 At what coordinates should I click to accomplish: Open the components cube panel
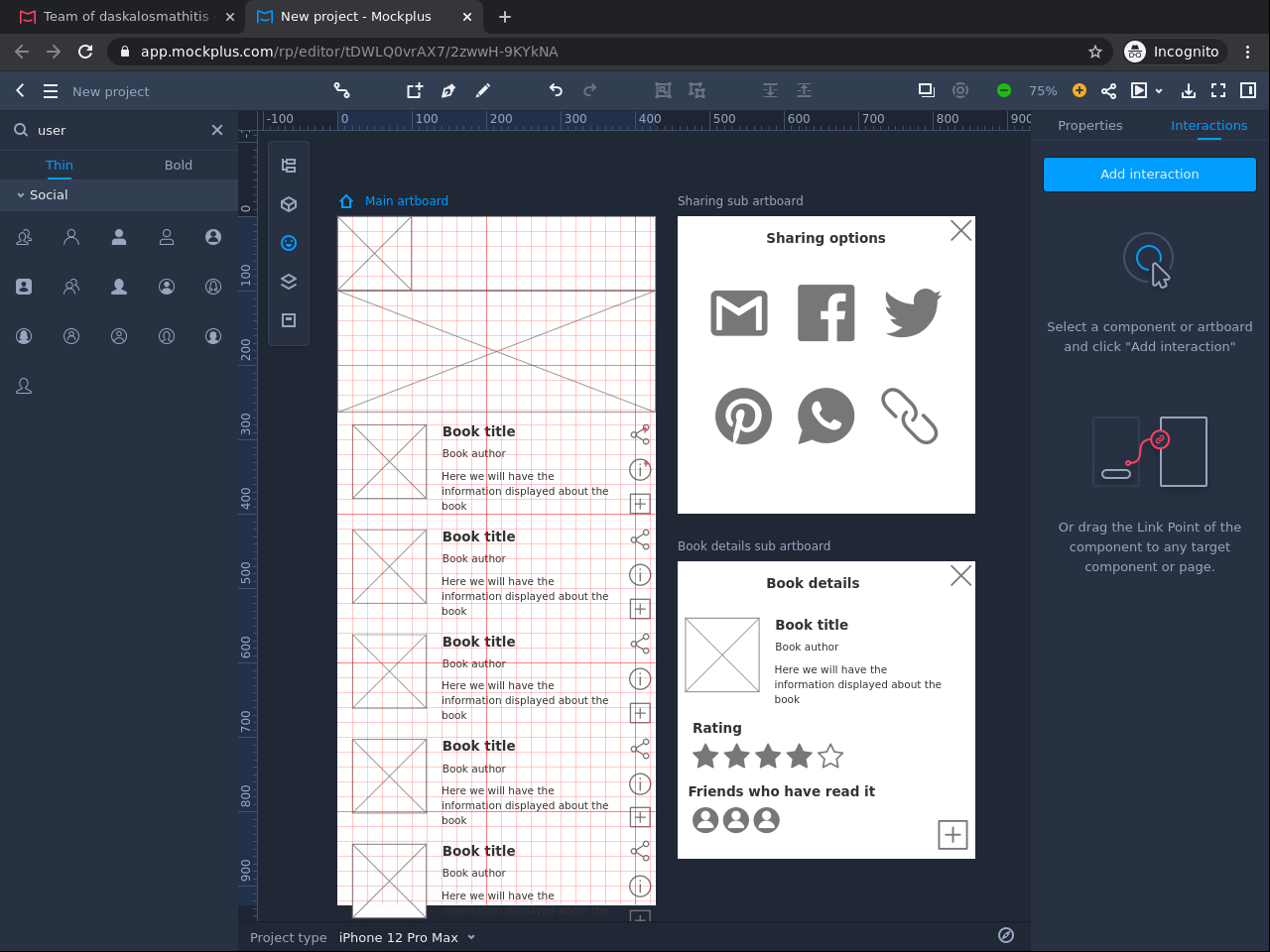point(289,204)
